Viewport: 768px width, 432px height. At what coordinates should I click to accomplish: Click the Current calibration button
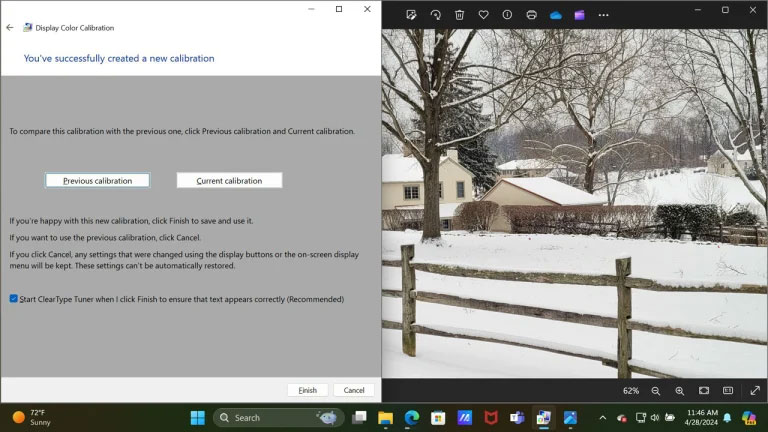[229, 180]
